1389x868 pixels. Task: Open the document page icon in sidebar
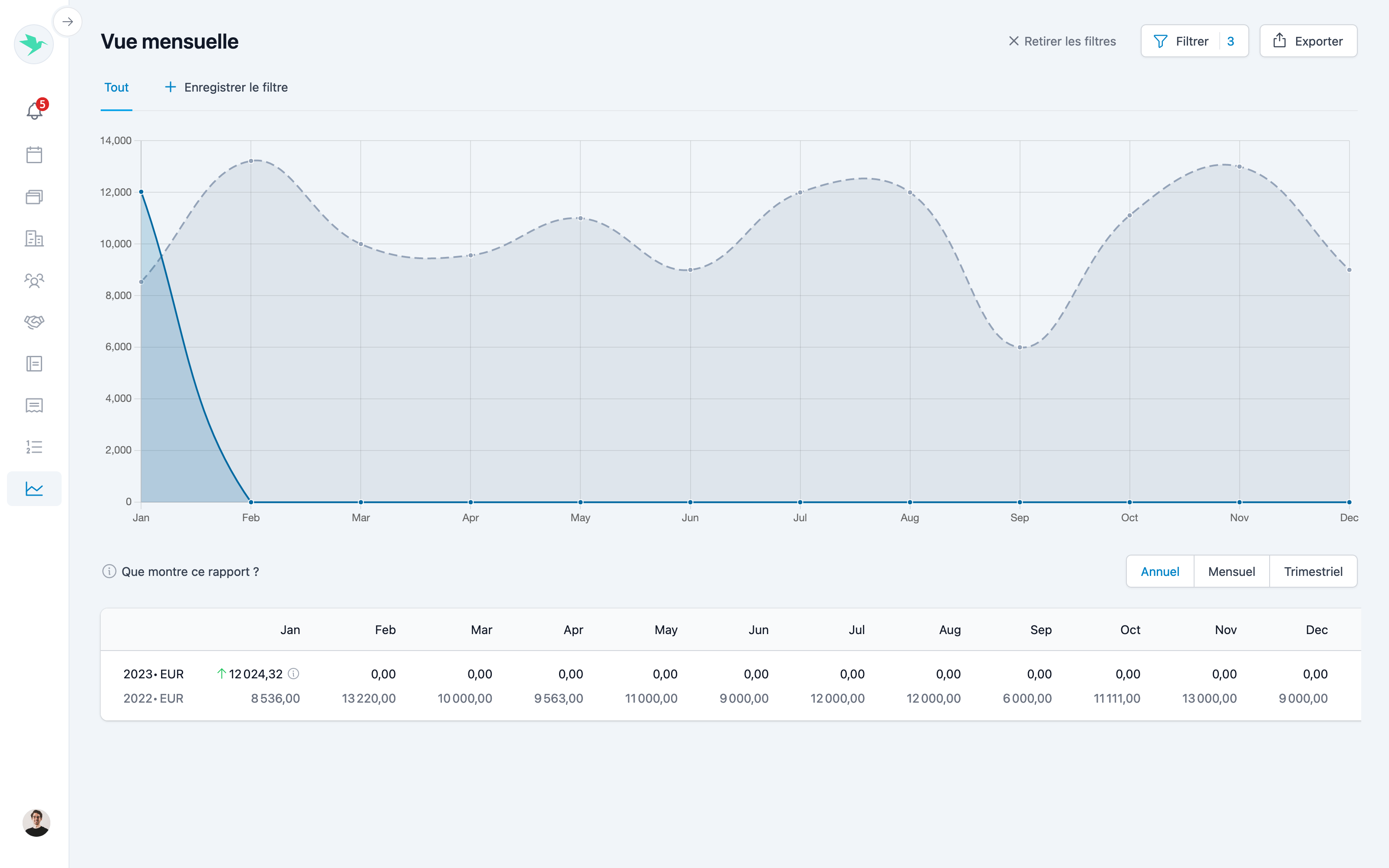[34, 363]
